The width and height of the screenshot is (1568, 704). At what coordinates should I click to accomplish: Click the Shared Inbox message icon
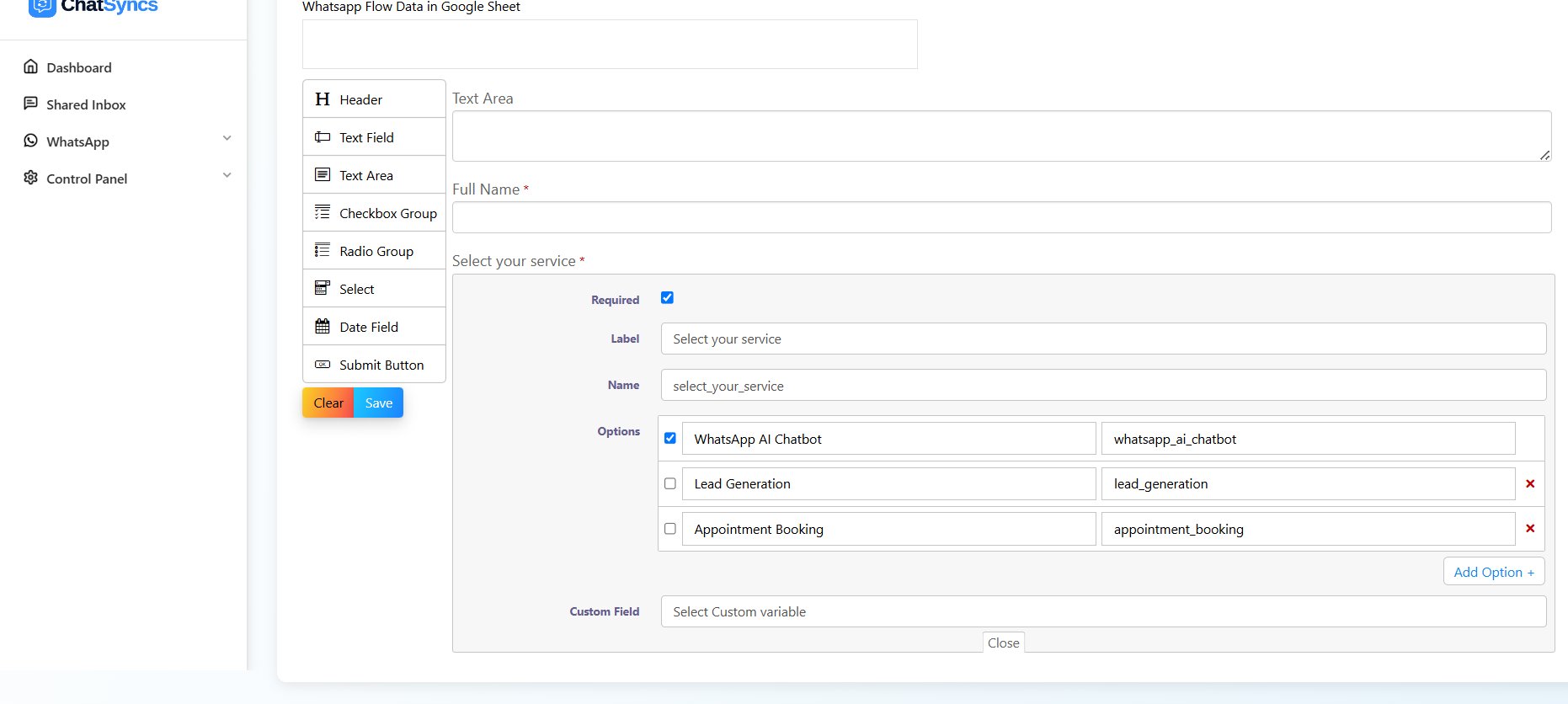click(x=31, y=104)
